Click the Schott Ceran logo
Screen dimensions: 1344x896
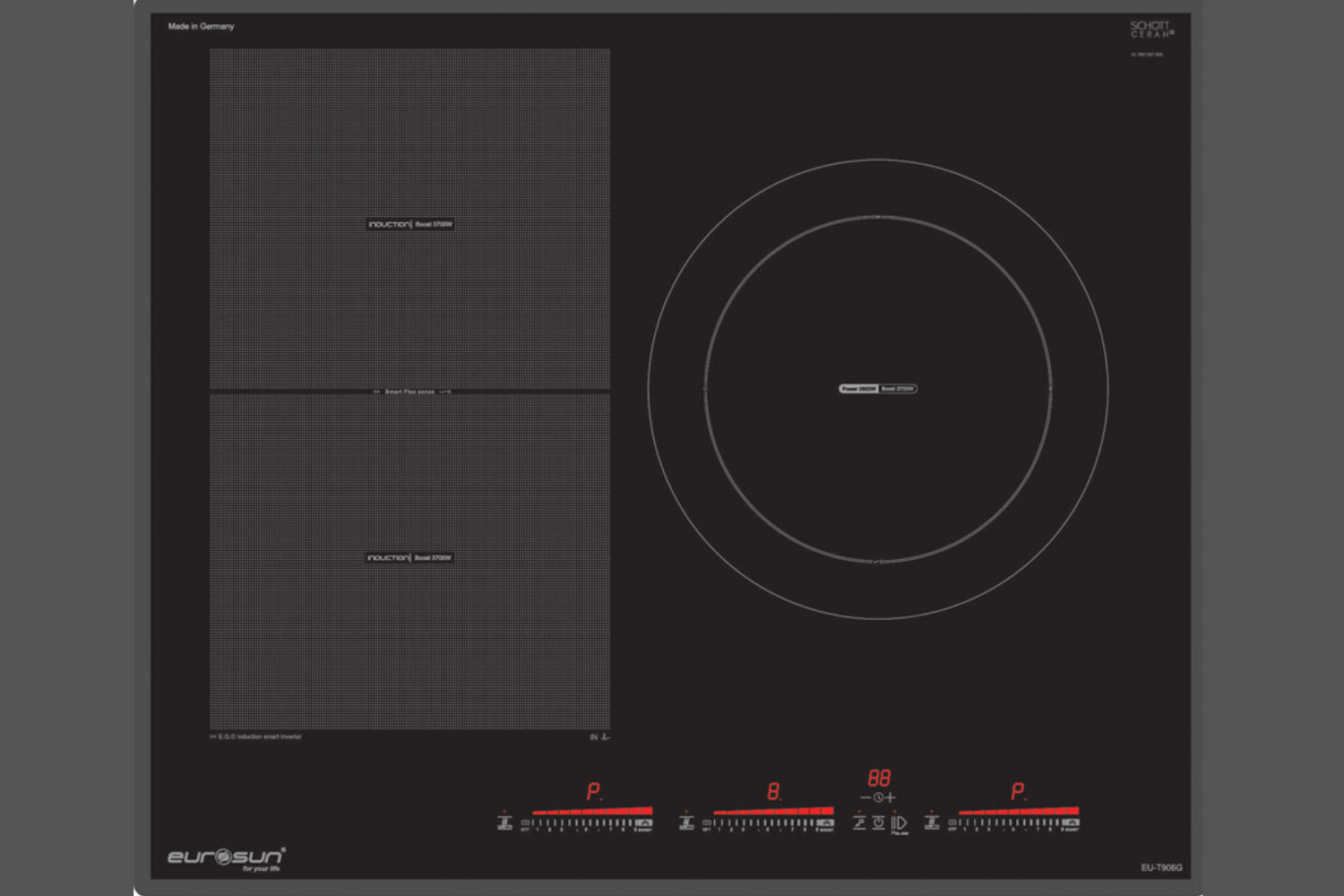point(1150,30)
